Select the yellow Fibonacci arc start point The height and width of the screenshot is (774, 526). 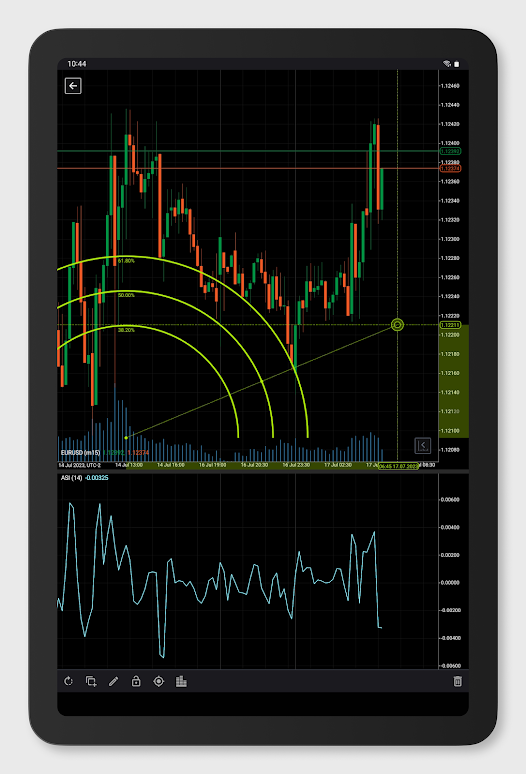pos(126,437)
